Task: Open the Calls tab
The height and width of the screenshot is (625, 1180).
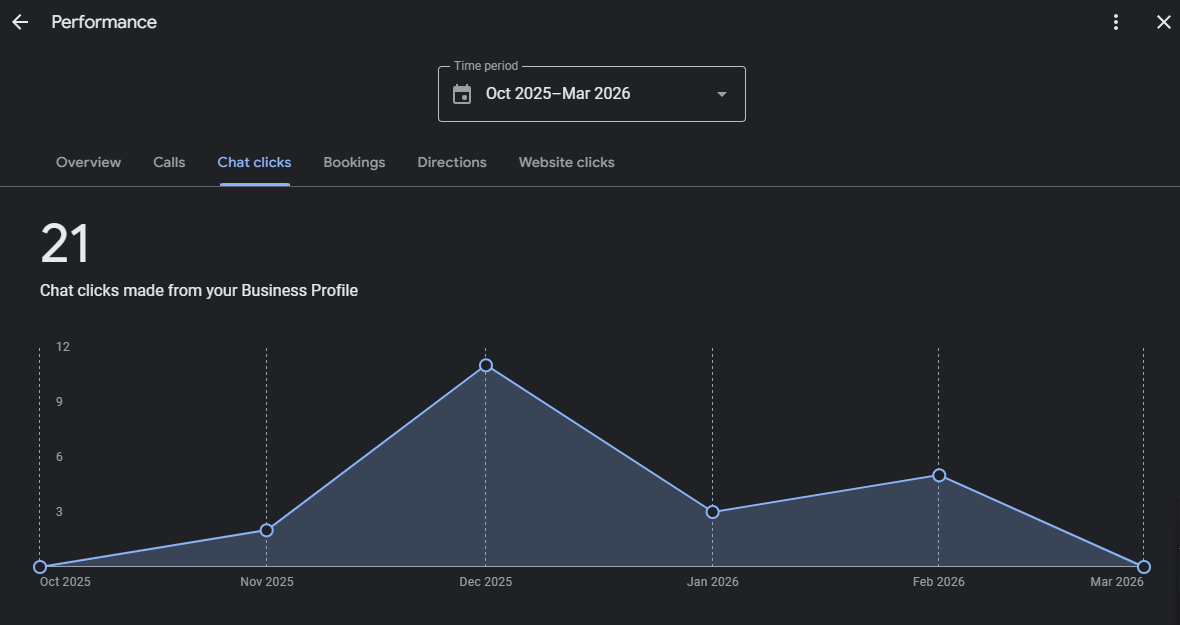Action: (x=169, y=162)
